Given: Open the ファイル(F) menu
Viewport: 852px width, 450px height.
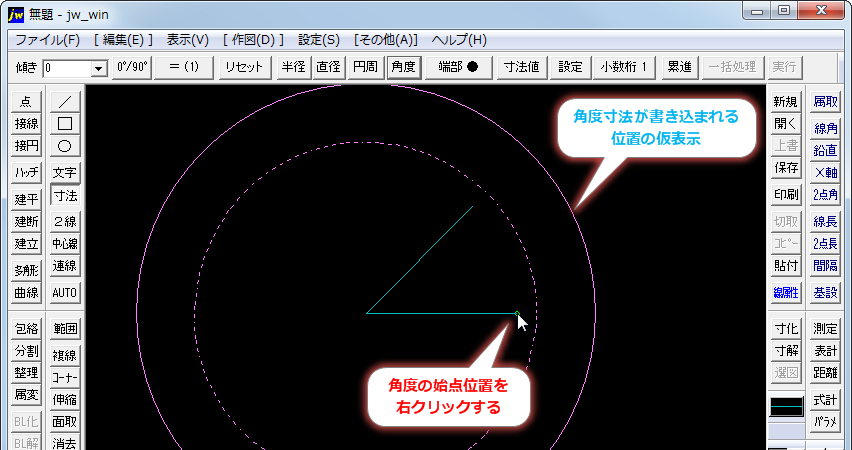Looking at the screenshot, I should click(47, 40).
